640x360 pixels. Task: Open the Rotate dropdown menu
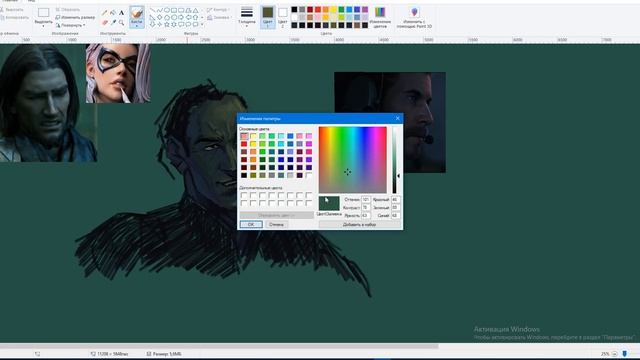[70, 25]
